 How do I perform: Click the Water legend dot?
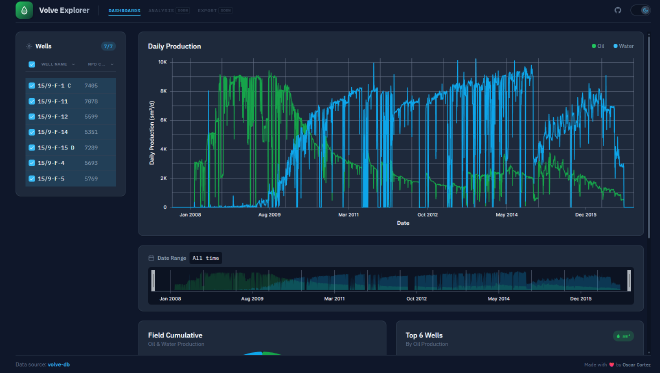coord(615,46)
